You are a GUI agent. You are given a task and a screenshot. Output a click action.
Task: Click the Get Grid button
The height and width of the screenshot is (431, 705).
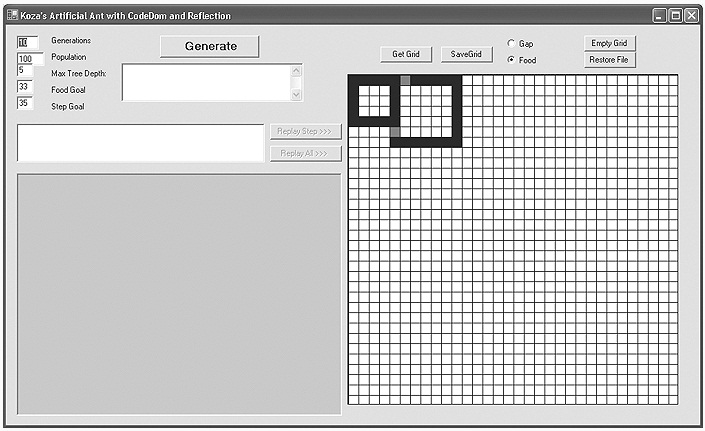[x=406, y=54]
